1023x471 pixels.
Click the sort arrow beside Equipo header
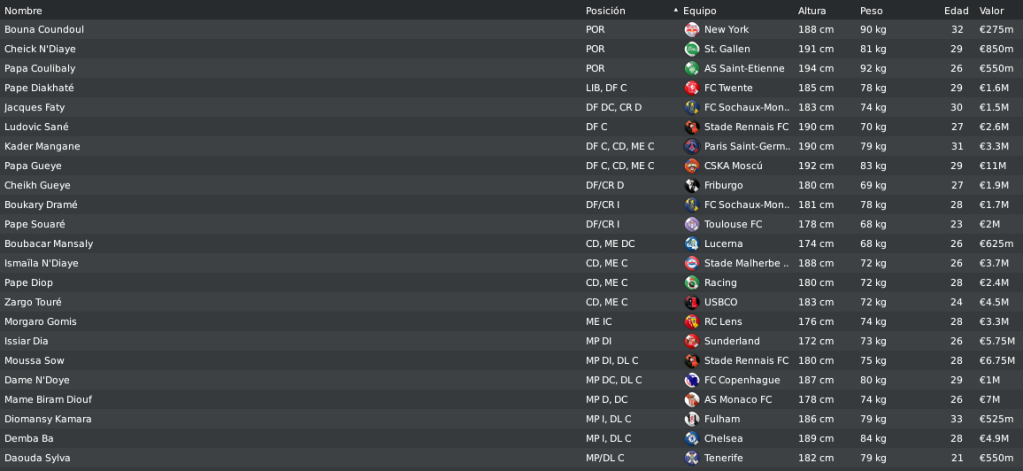coord(676,10)
